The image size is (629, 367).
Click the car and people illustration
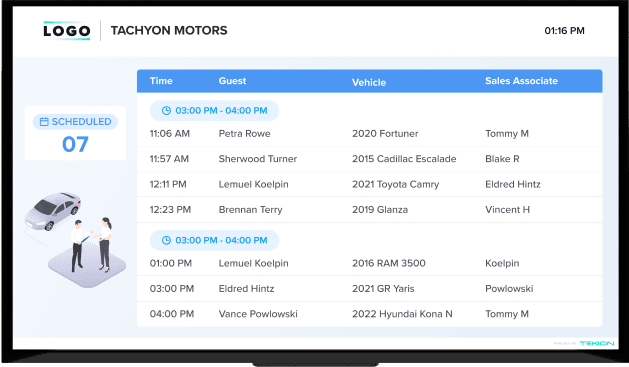tap(75, 239)
